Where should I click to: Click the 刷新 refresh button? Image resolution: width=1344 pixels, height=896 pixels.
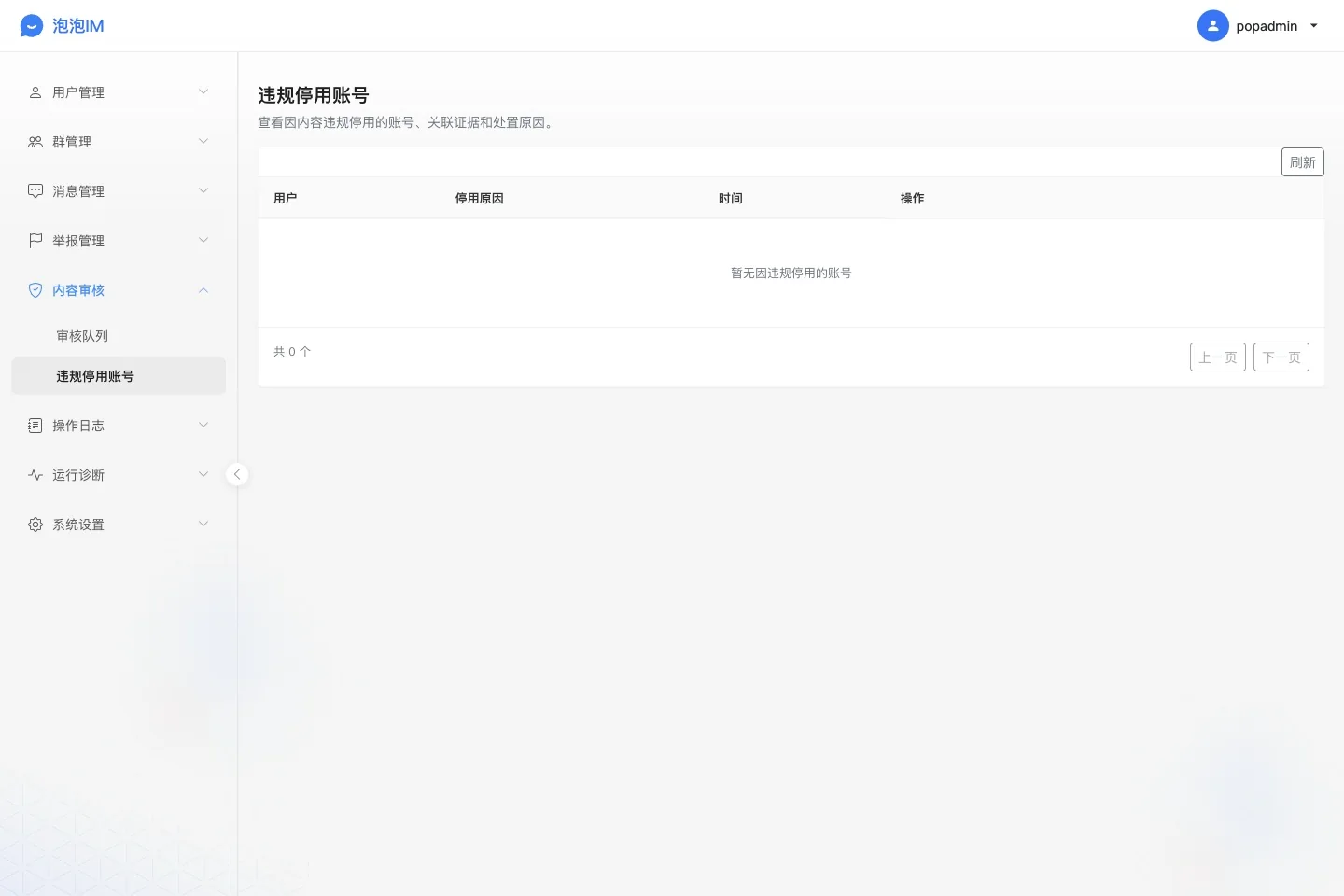1302,162
